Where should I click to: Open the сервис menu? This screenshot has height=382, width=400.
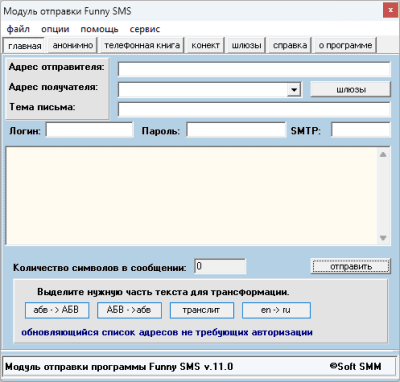pos(145,29)
